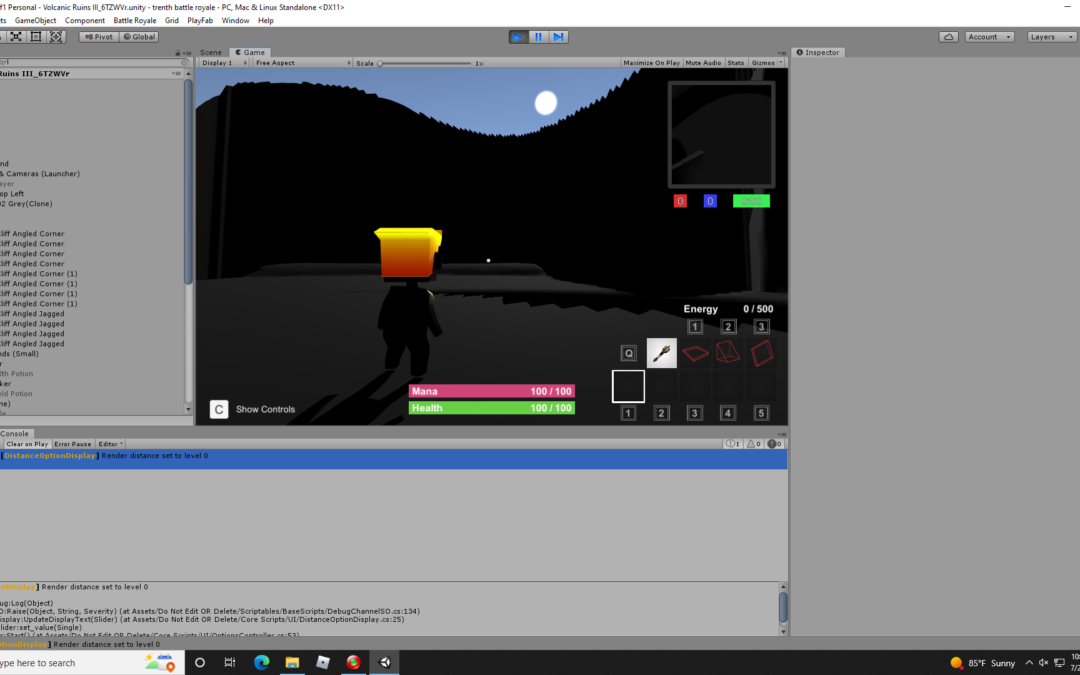1080x675 pixels.
Task: Switch to the Scene tab
Action: coord(211,52)
